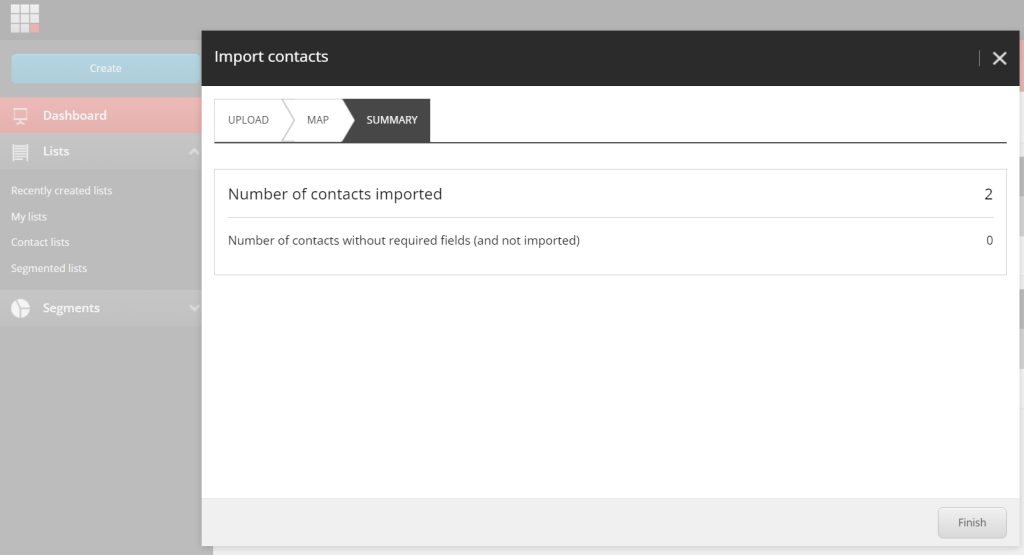Select the Lists sidebar heading
Viewport: 1024px width, 555px height.
click(56, 152)
